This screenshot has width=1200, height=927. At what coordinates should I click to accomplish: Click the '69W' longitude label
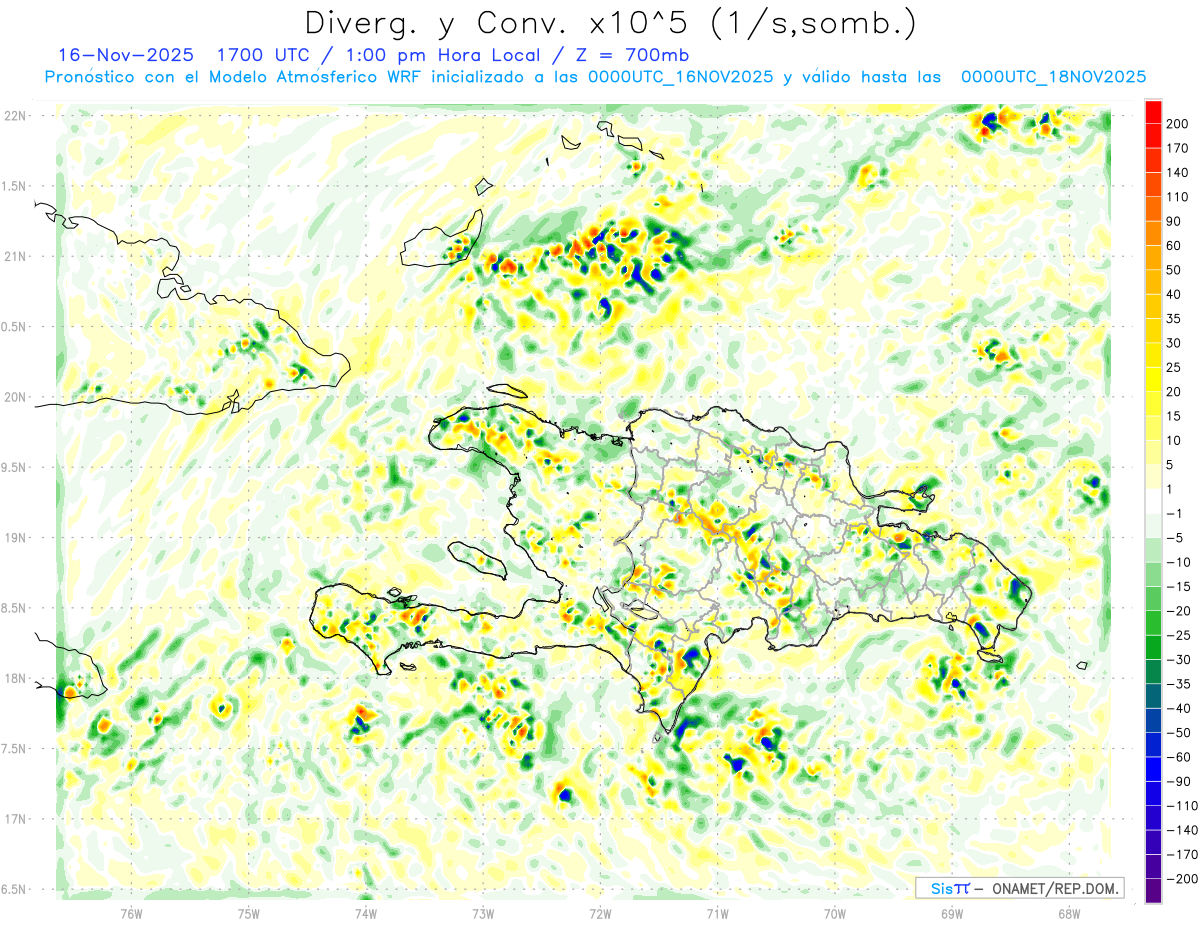point(952,913)
